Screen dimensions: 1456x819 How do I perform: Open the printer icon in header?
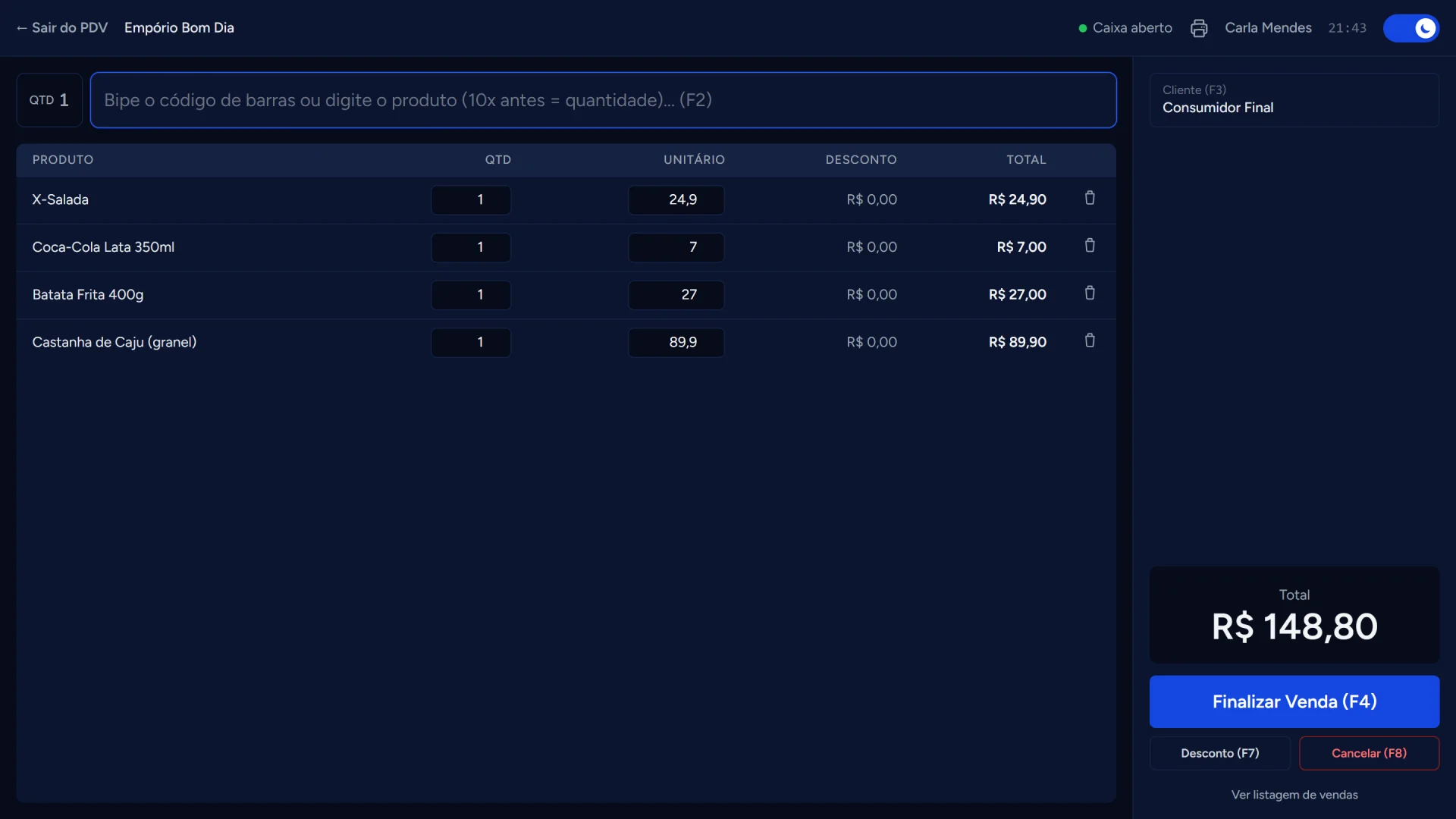tap(1199, 28)
